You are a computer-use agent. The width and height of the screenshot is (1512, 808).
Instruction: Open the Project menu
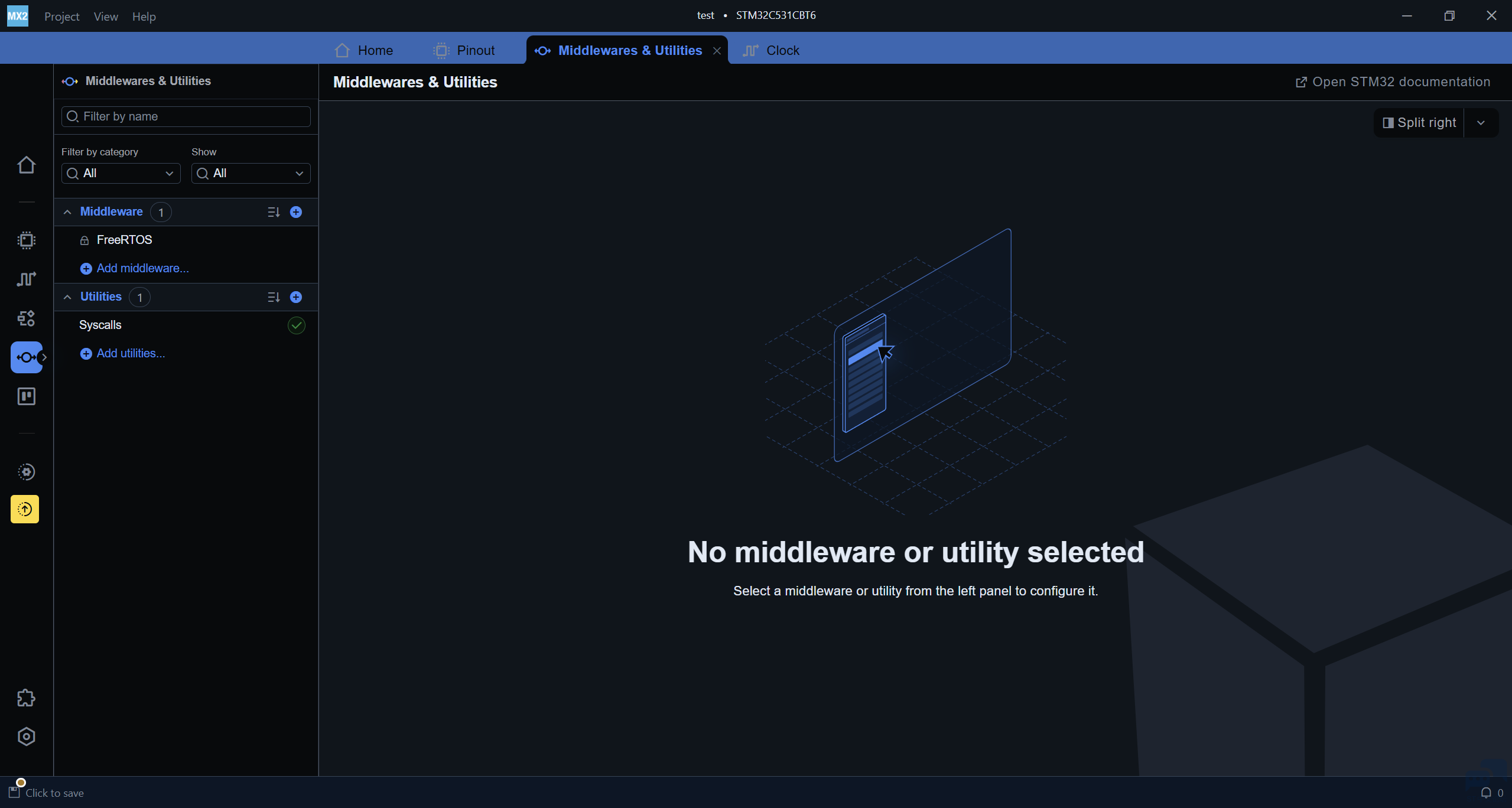(x=61, y=17)
